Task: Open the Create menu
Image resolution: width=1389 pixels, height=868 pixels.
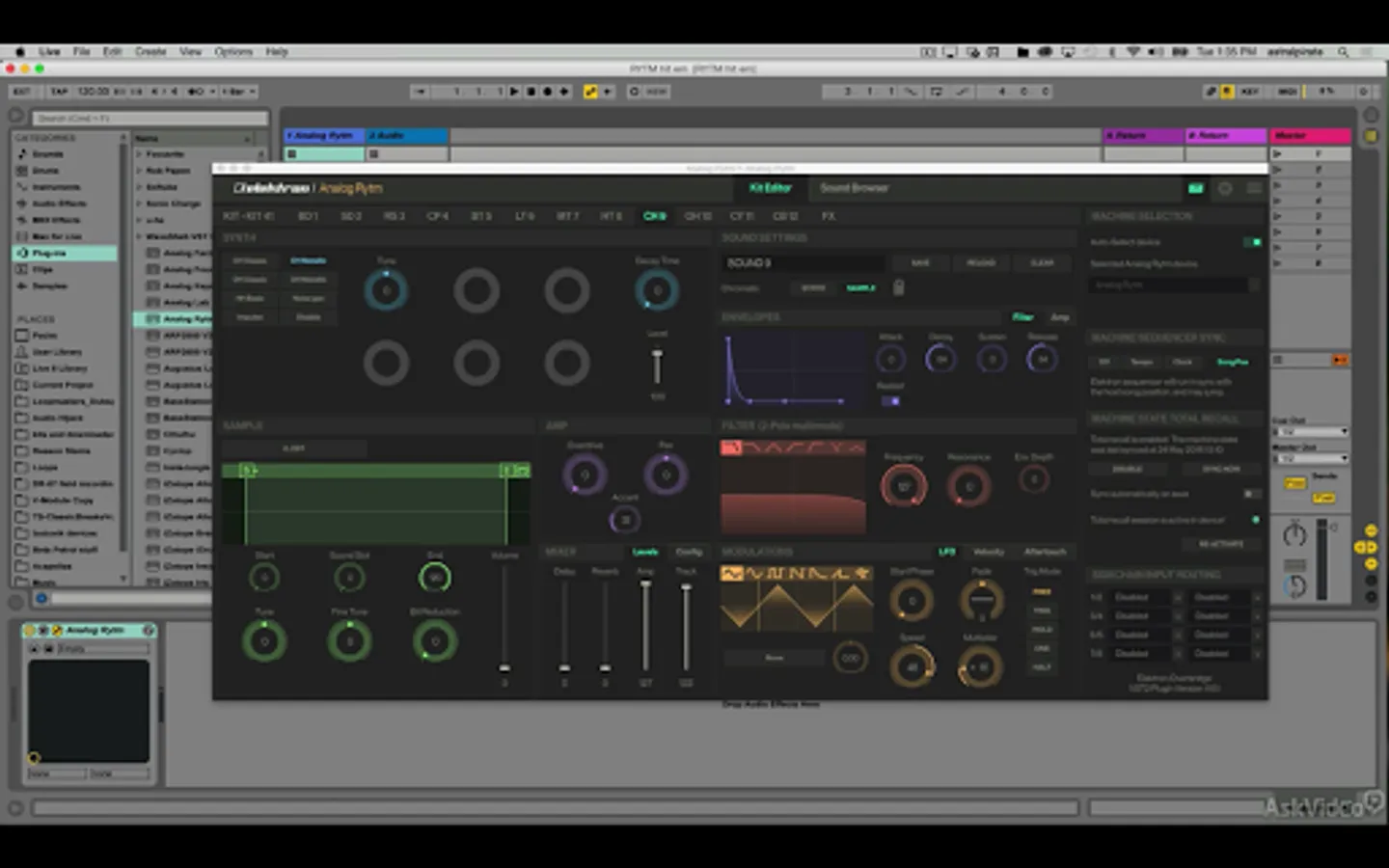Action: pos(150,52)
